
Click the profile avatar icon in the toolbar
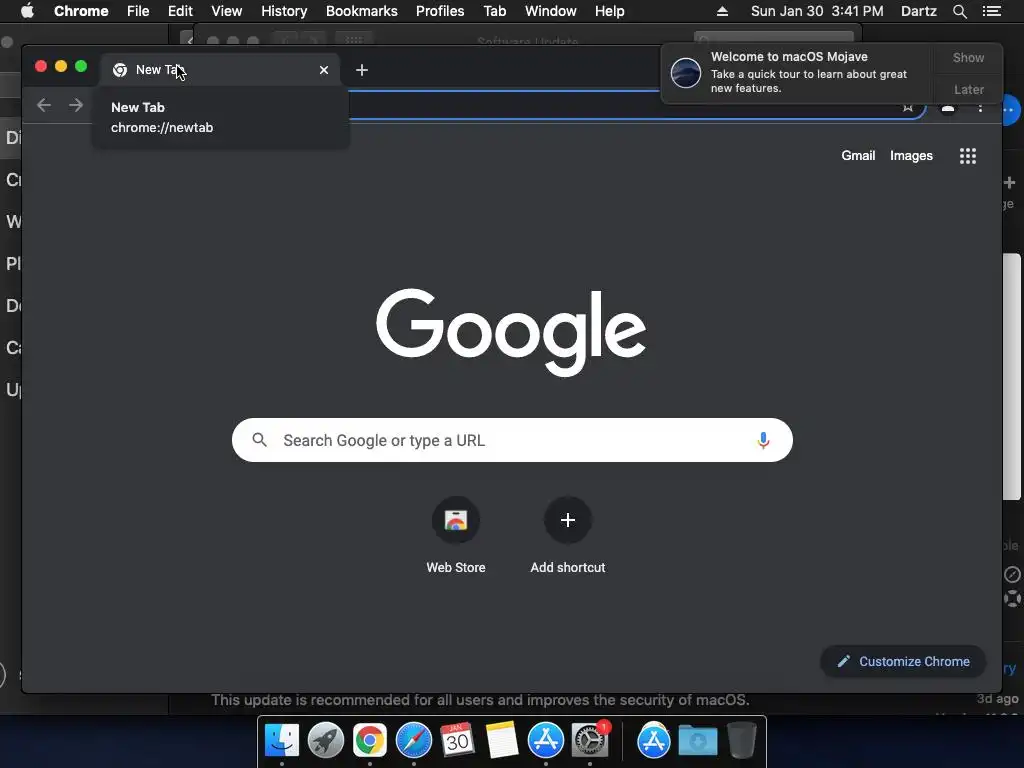point(948,108)
